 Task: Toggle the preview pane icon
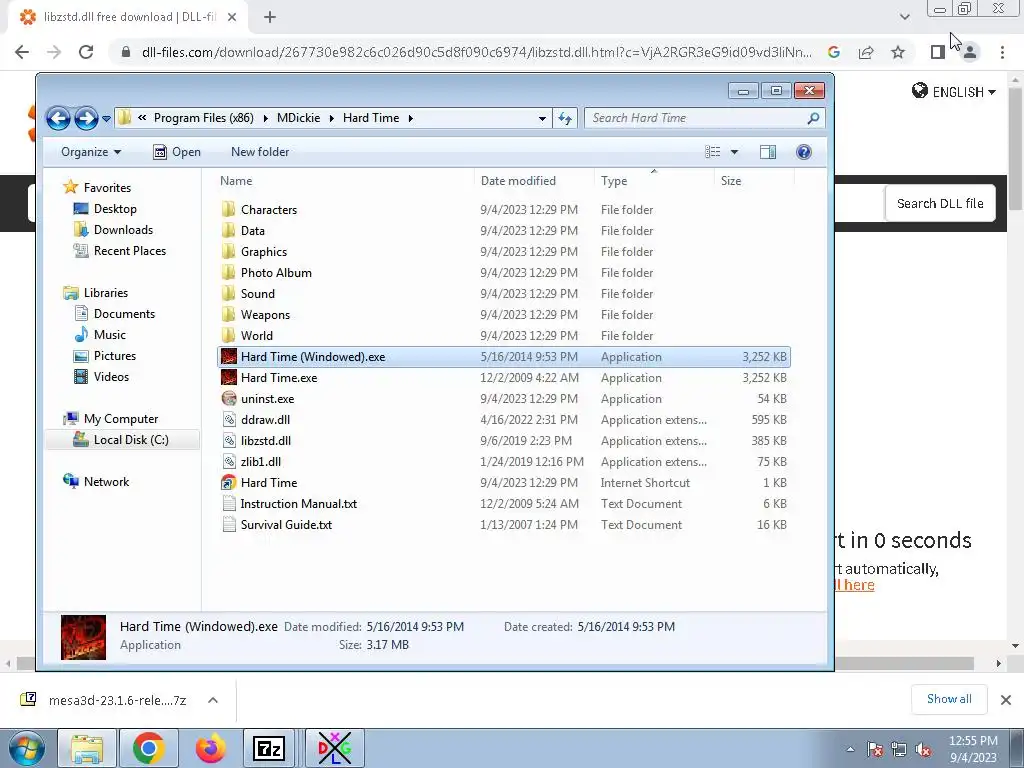coord(768,152)
